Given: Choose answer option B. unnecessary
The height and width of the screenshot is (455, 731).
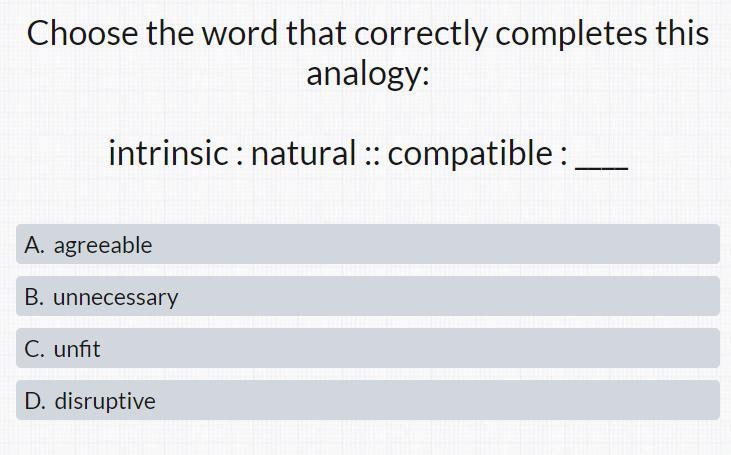Looking at the screenshot, I should coord(368,296).
